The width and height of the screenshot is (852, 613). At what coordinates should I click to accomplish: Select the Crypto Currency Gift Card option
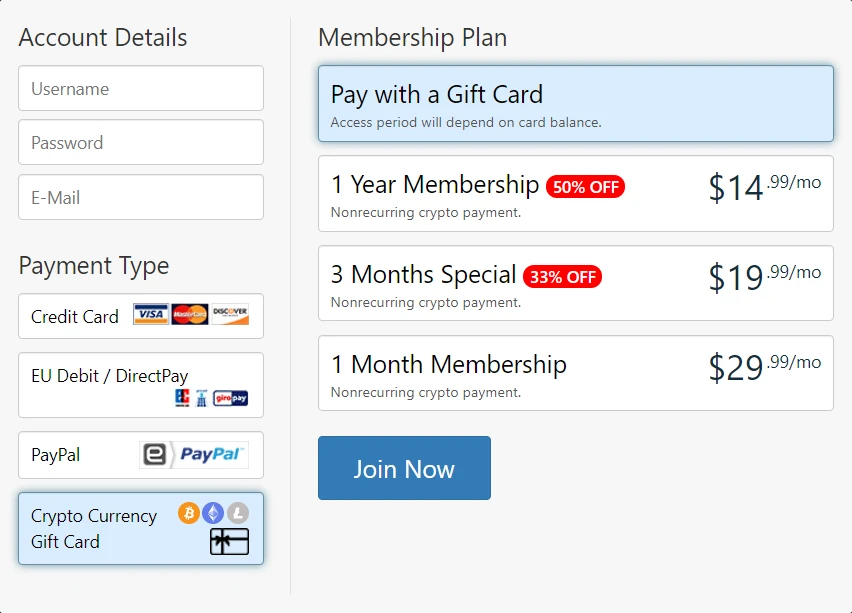pos(95,528)
